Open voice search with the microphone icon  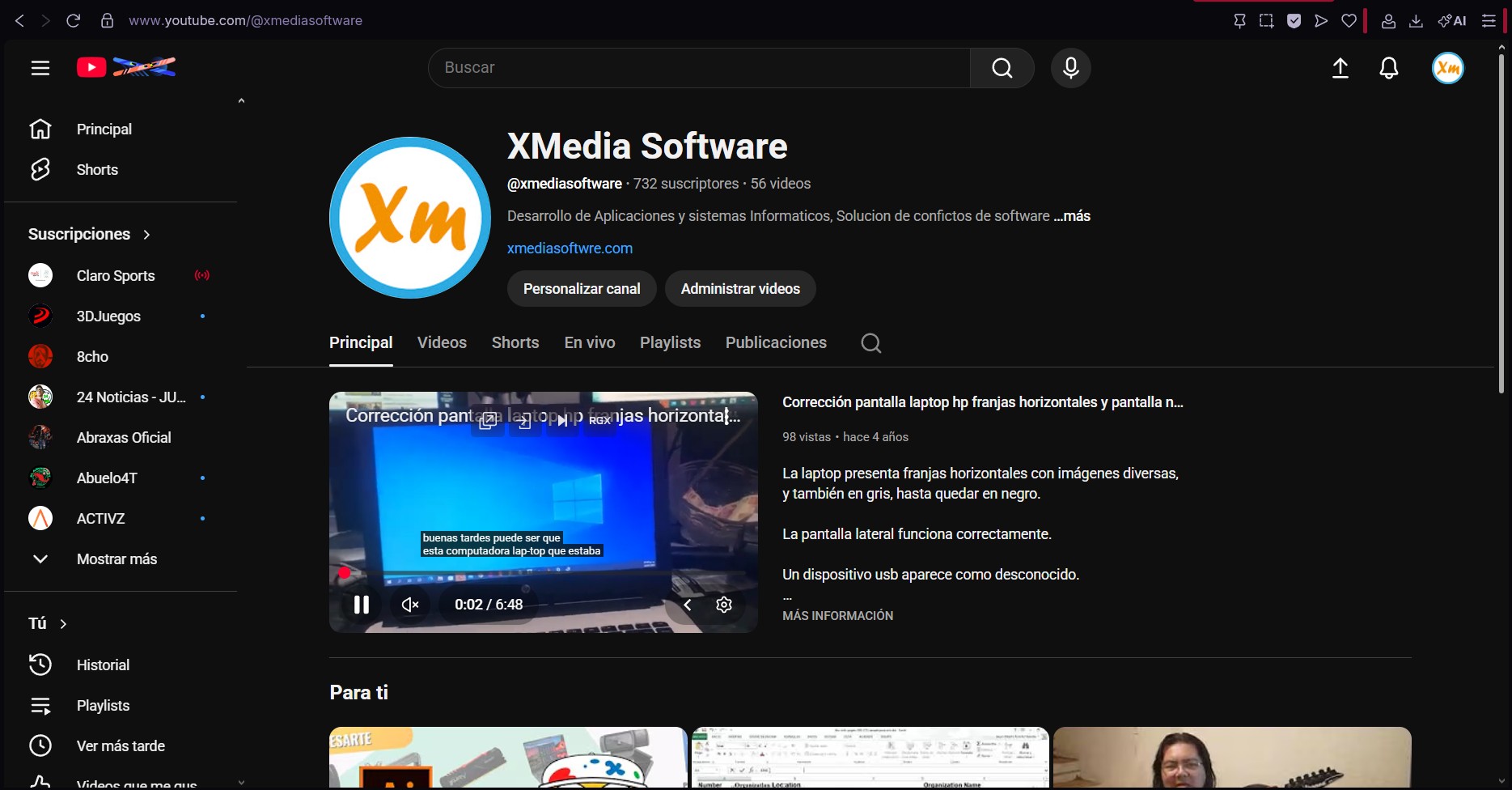coord(1069,68)
